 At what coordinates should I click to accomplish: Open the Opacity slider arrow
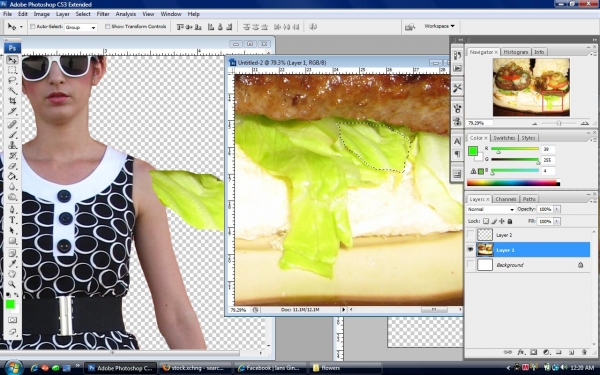tap(557, 209)
